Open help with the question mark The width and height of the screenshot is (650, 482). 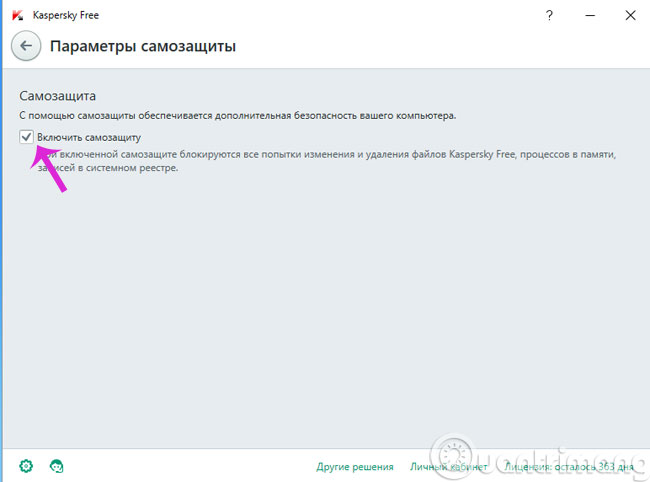pos(549,15)
